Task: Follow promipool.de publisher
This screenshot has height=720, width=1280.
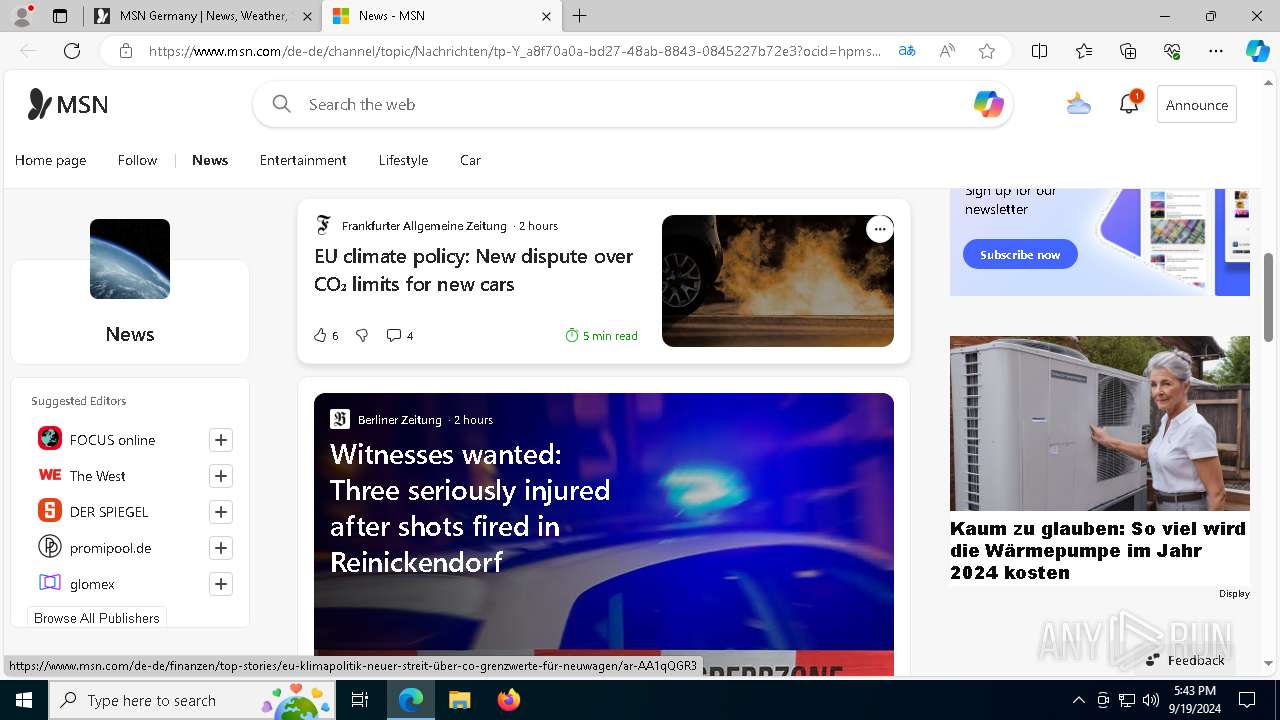Action: click(221, 548)
